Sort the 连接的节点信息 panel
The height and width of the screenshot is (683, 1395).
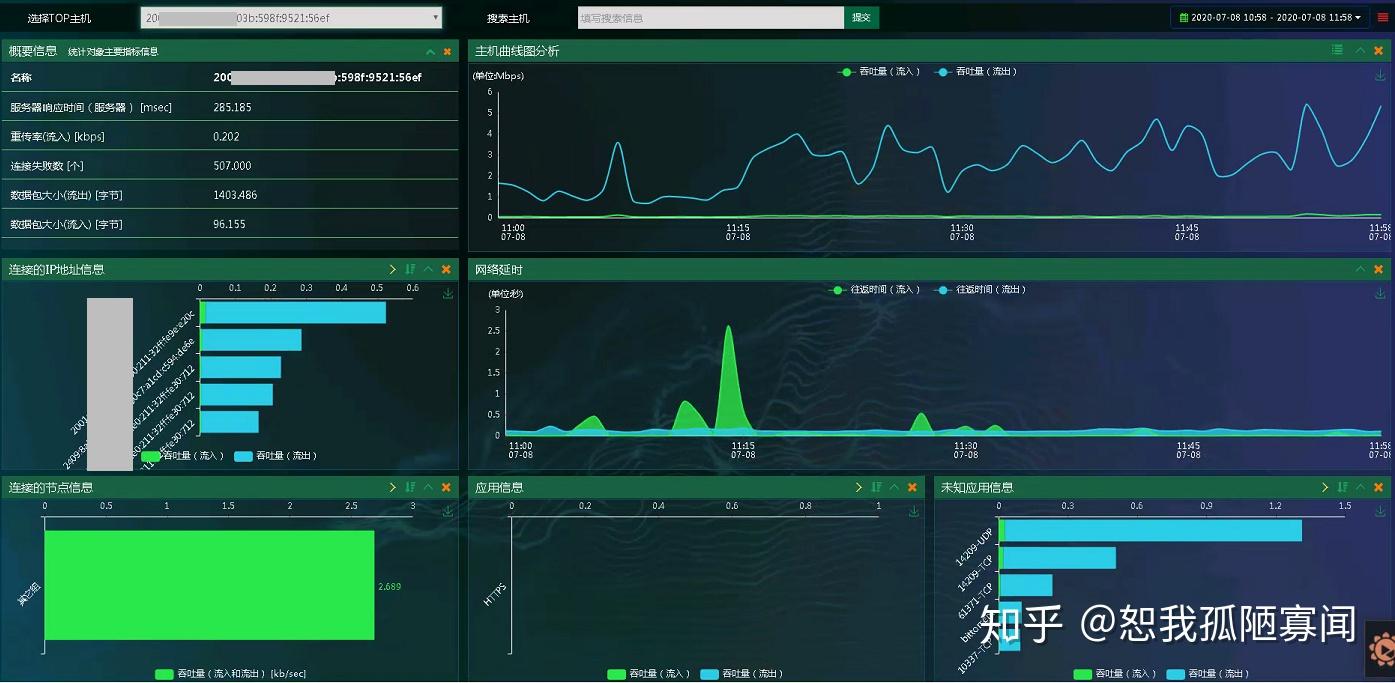410,487
